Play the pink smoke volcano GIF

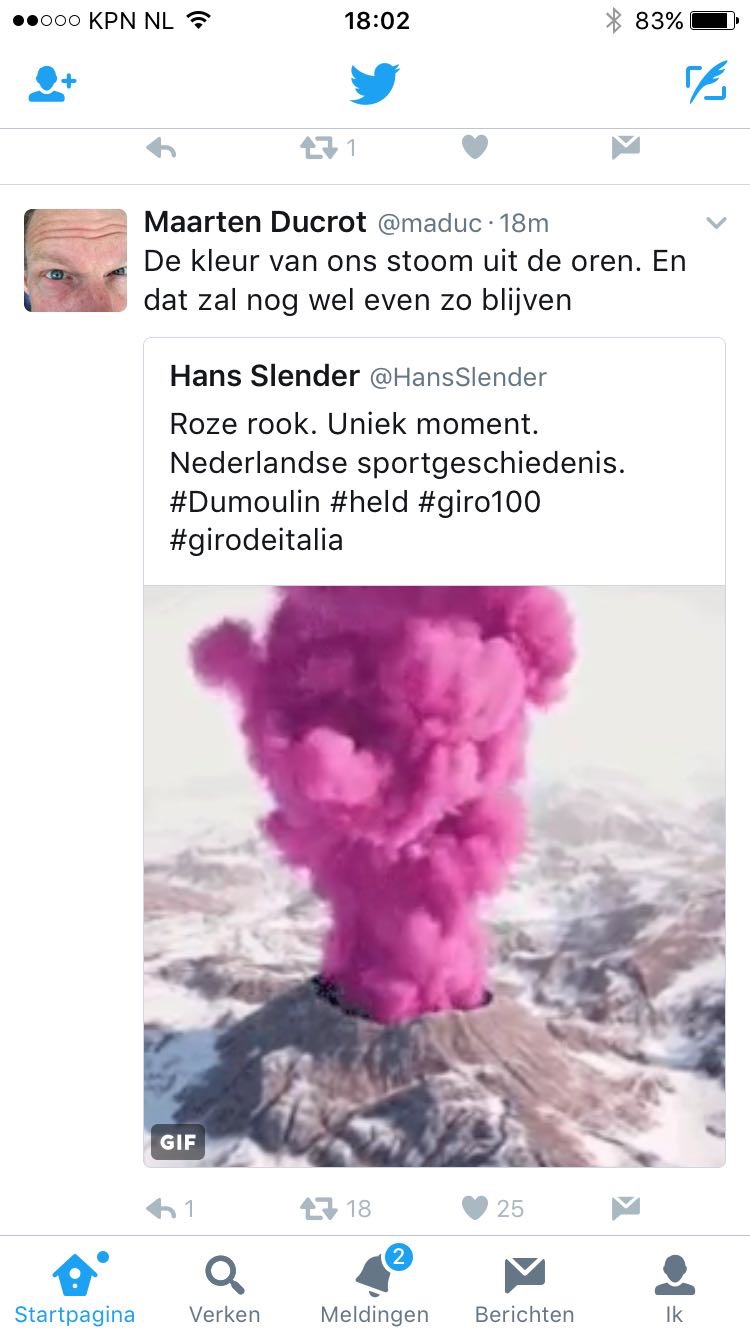click(x=434, y=876)
